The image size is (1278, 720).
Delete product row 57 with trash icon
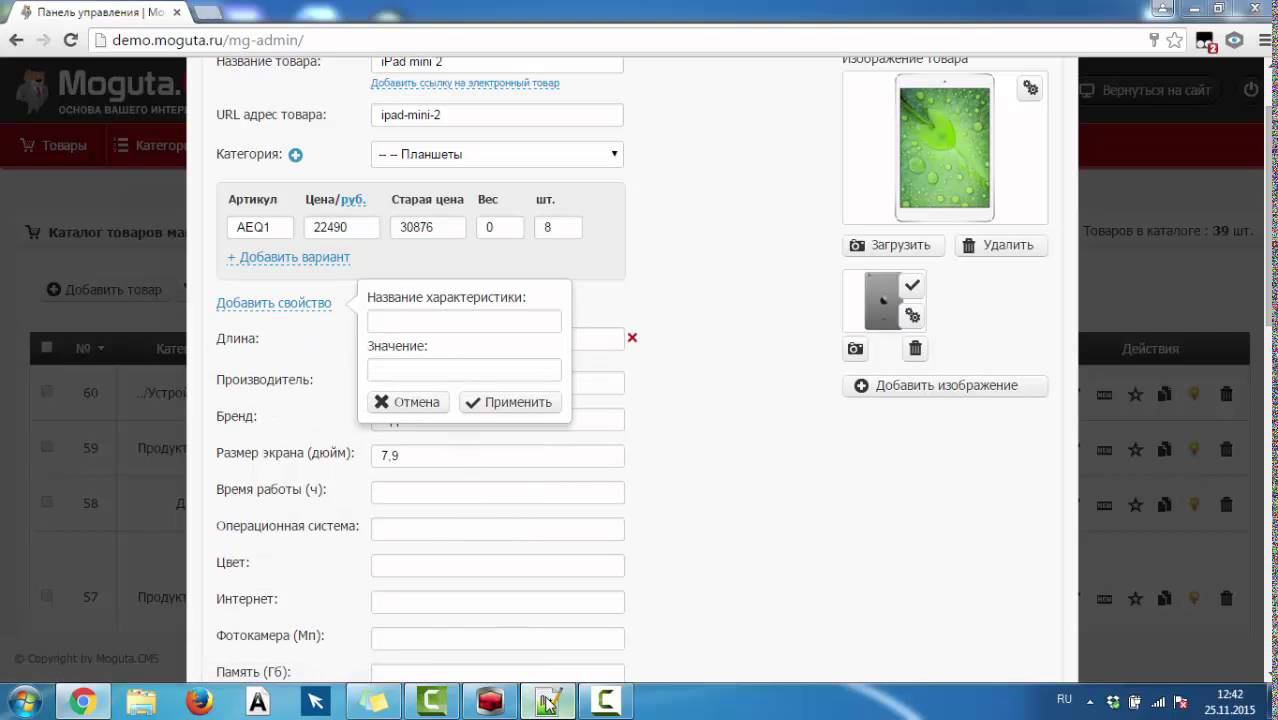(1226, 598)
